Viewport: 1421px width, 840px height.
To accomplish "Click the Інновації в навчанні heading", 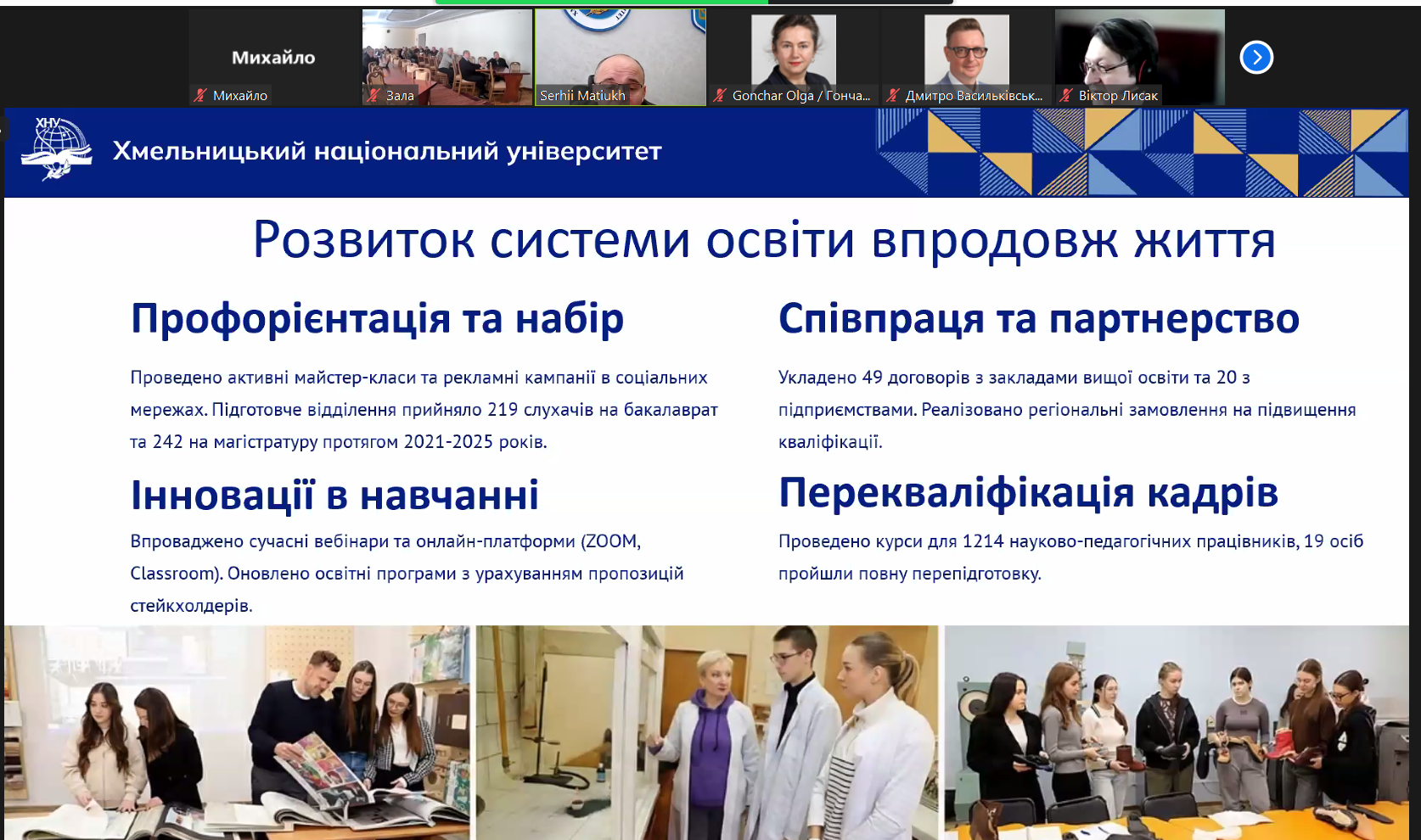I will 334,496.
